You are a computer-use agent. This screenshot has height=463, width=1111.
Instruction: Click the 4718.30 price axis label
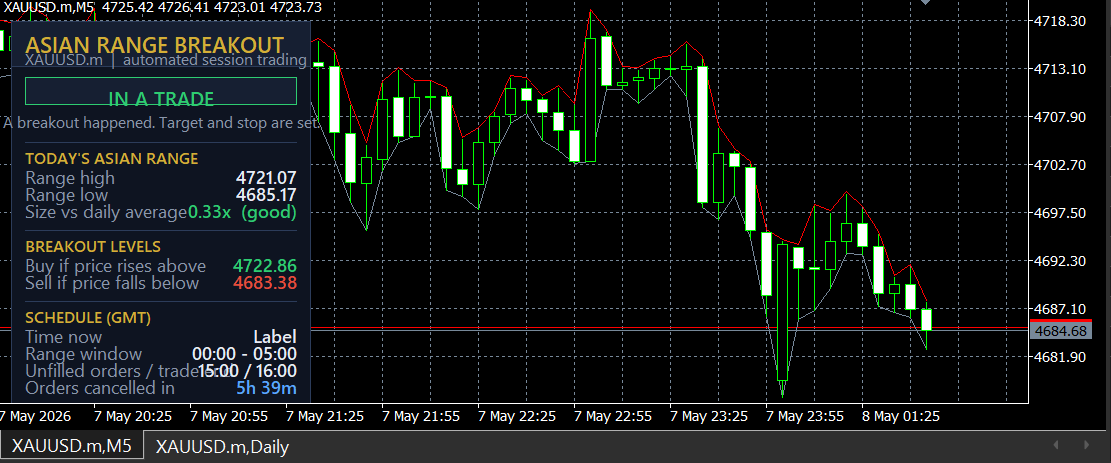click(1060, 21)
